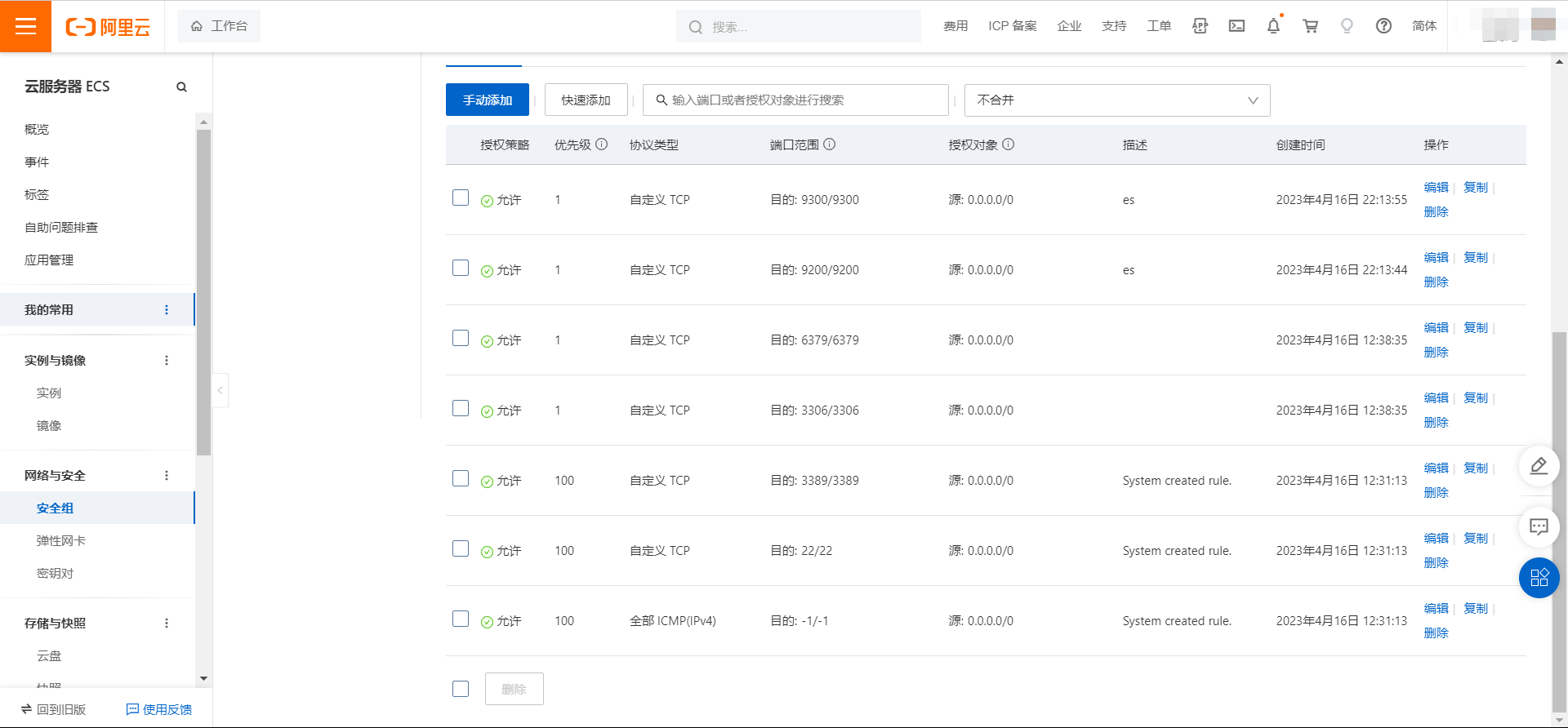1568x728 pixels.
Task: Go to 密钥对 in sidebar
Action: click(55, 574)
